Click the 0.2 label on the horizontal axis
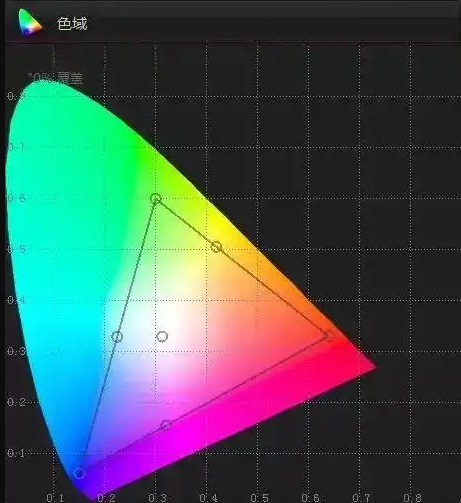This screenshot has height=503, width=461. coord(107,498)
